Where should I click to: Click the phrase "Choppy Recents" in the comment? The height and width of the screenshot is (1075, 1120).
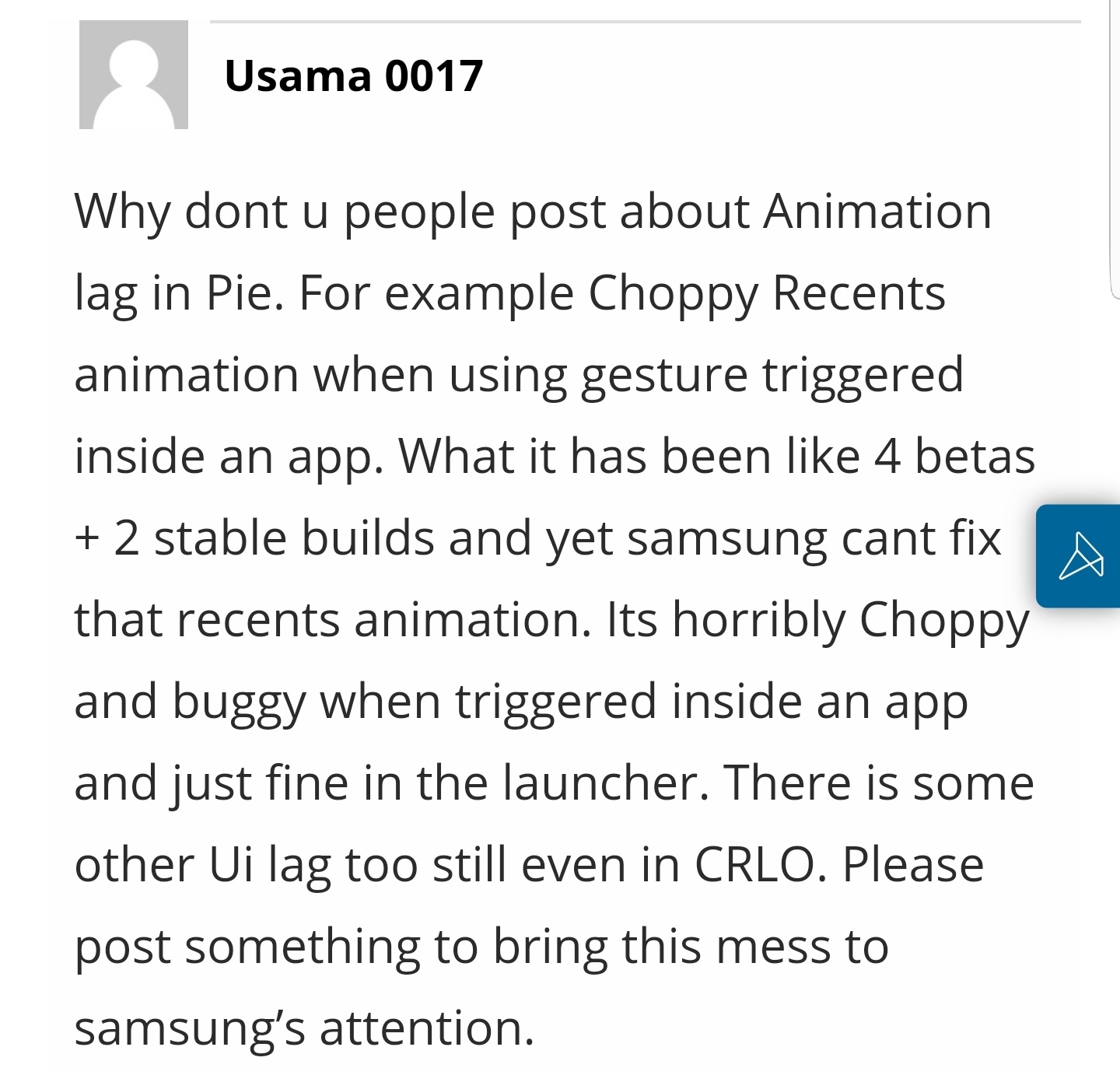766,293
